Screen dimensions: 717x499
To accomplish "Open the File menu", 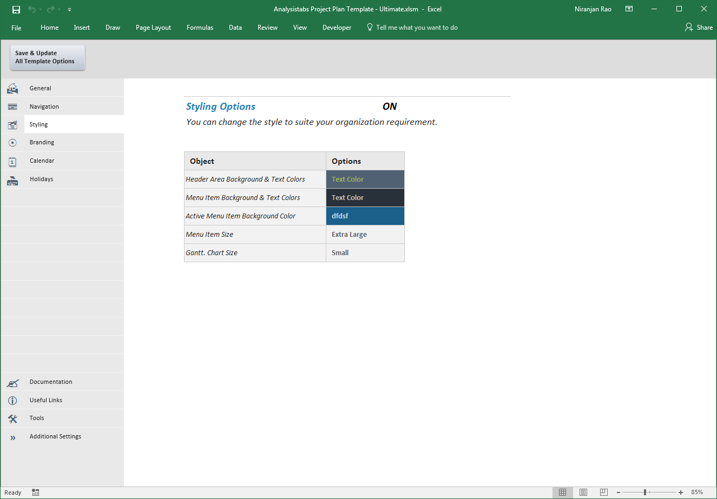I will click(x=16, y=28).
